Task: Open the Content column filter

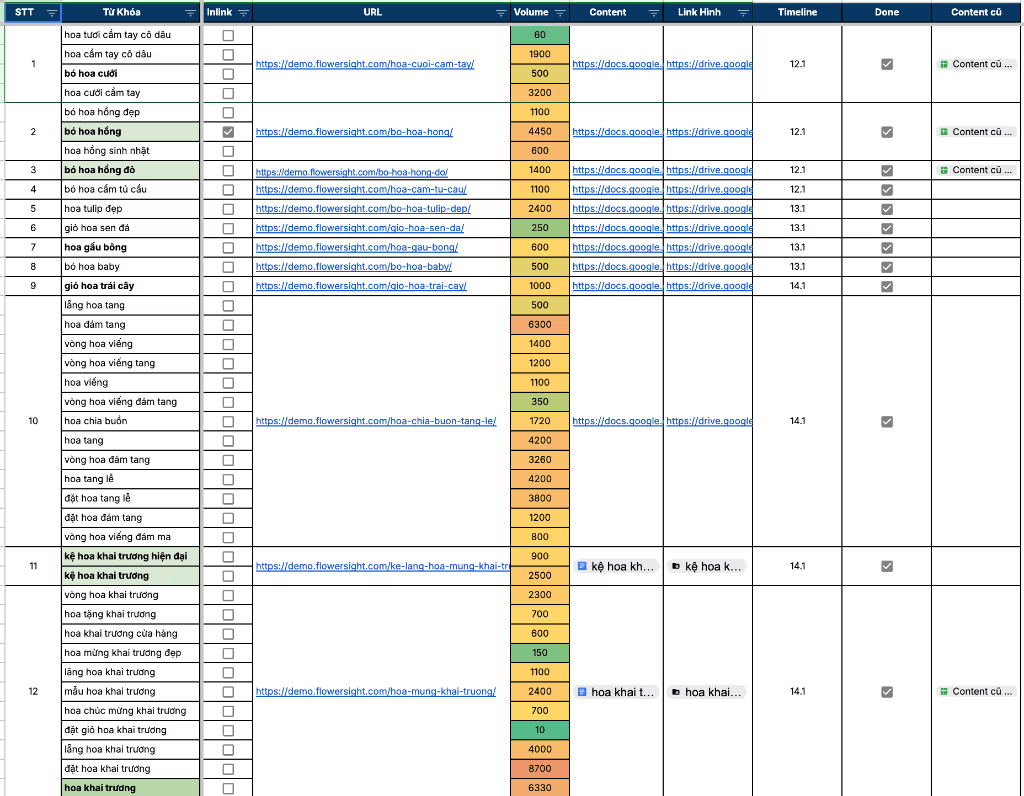Action: 654,13
